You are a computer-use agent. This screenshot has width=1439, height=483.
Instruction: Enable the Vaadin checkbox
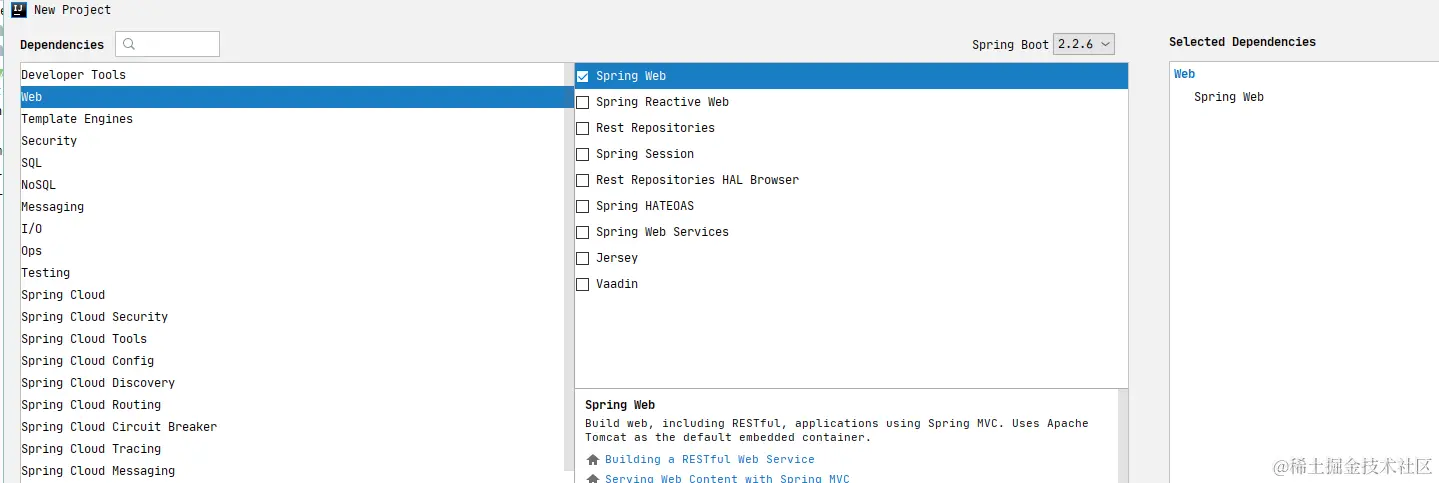tap(583, 284)
